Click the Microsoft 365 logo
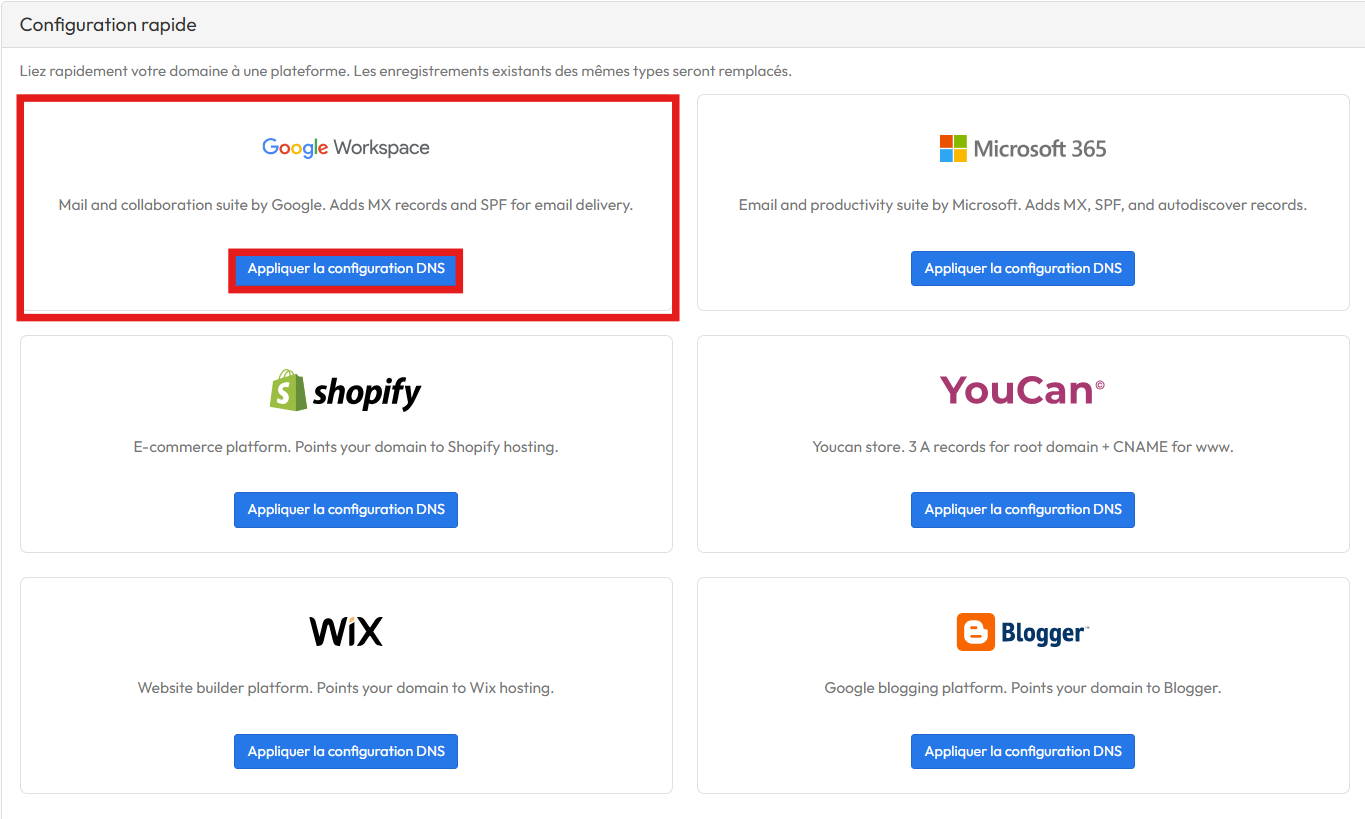The image size is (1365, 819). click(1023, 149)
